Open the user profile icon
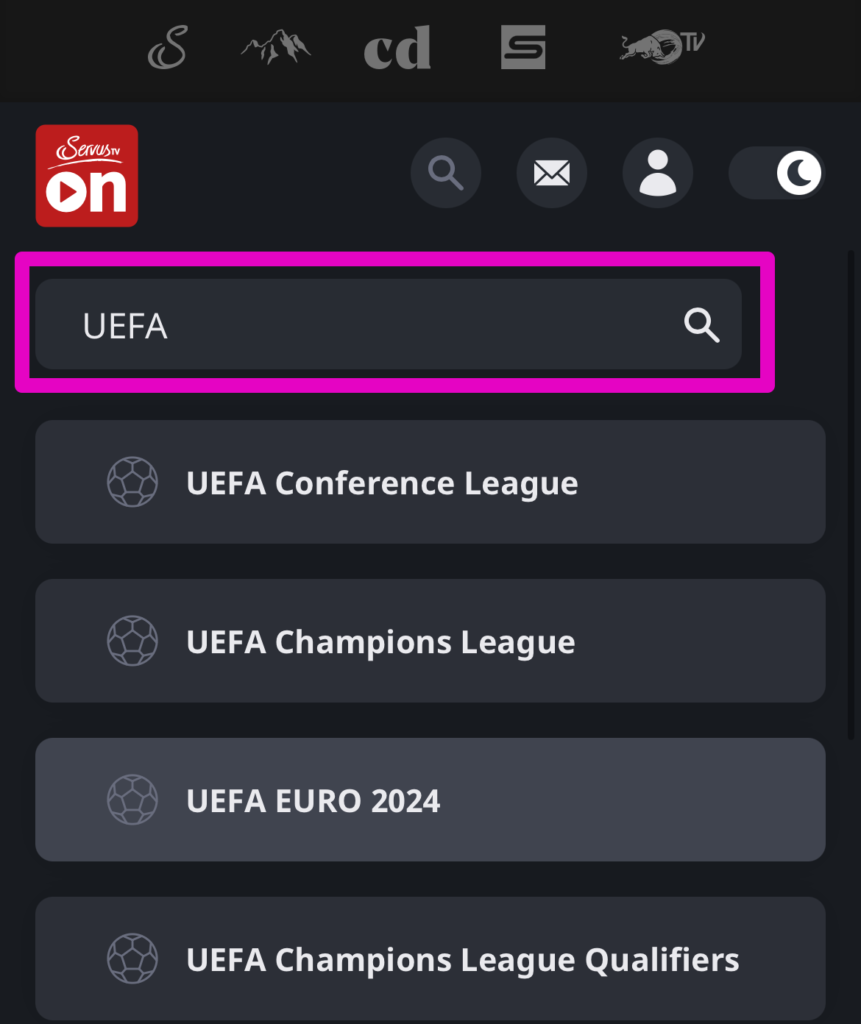The image size is (861, 1024). point(657,174)
